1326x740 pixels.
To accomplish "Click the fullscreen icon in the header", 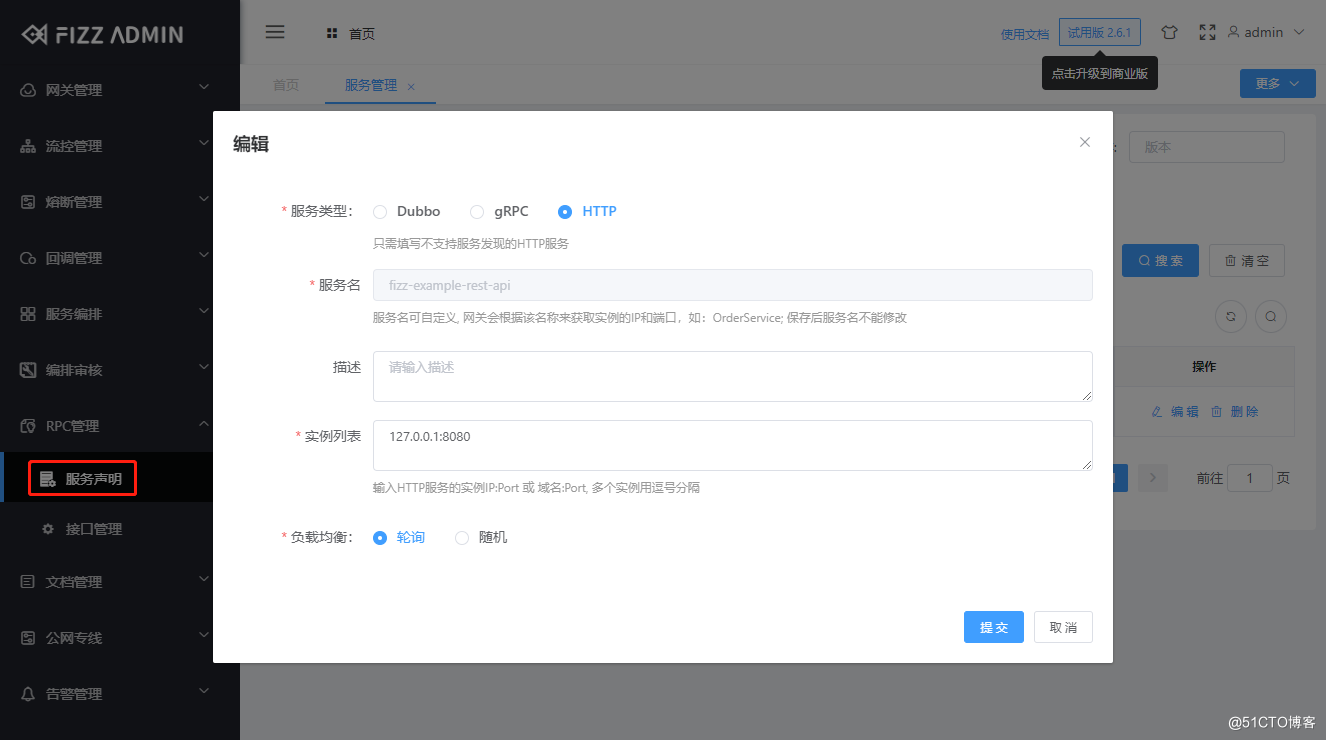I will coord(1207,31).
